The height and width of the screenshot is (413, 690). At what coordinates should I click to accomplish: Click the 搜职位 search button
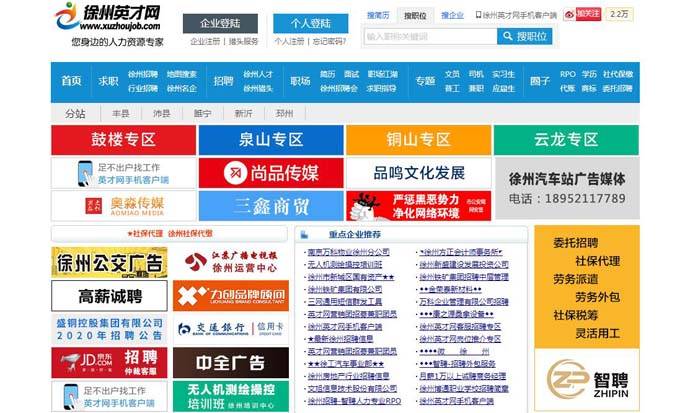pos(525,36)
